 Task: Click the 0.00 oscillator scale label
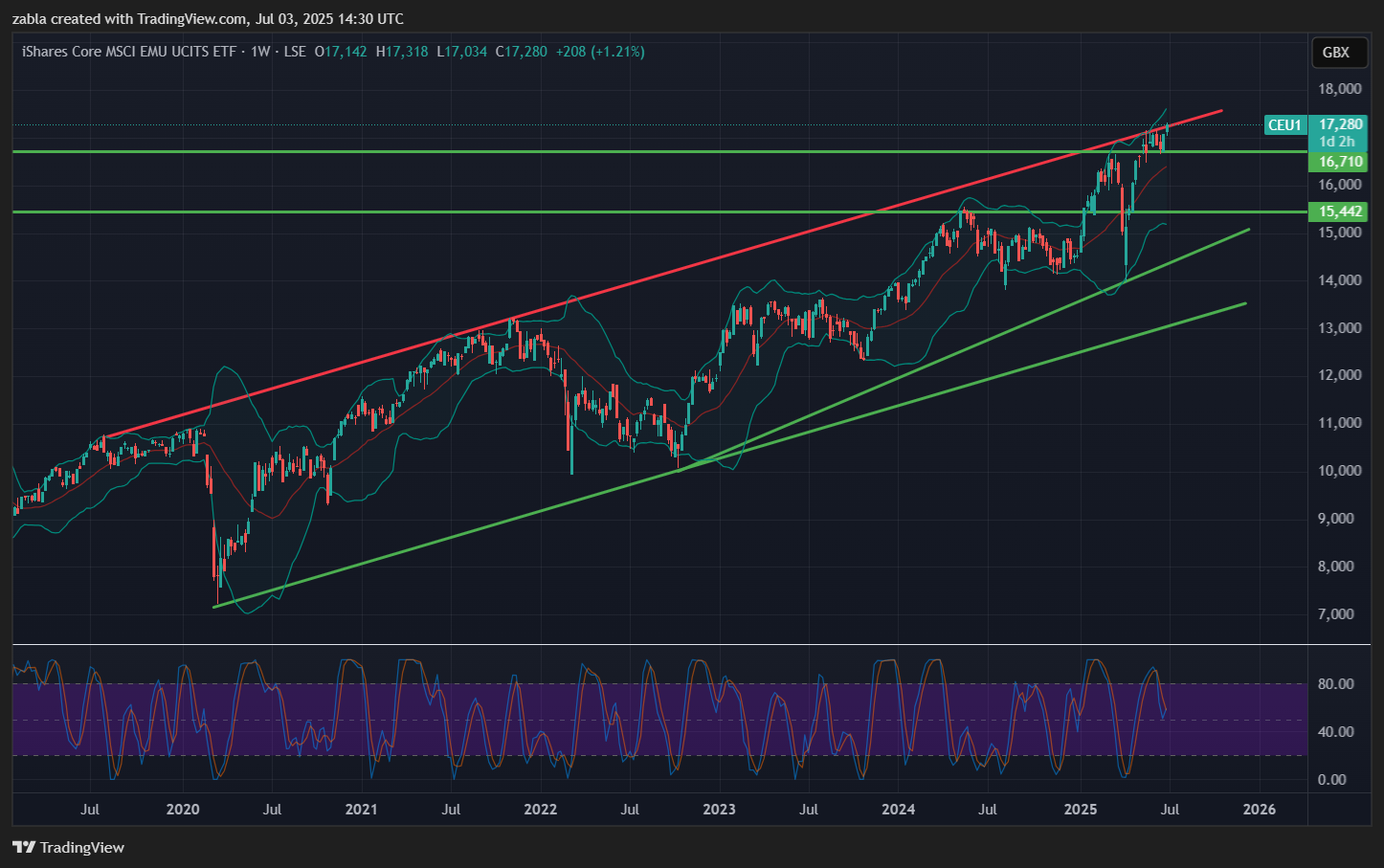[x=1331, y=779]
